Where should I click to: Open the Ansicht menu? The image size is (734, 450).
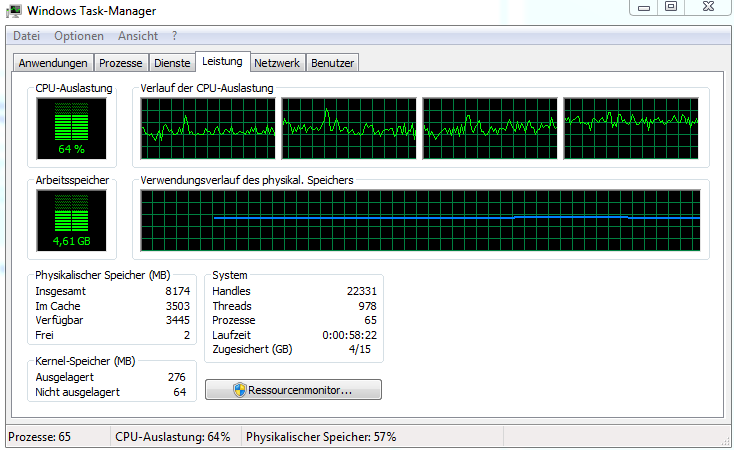pyautogui.click(x=138, y=36)
